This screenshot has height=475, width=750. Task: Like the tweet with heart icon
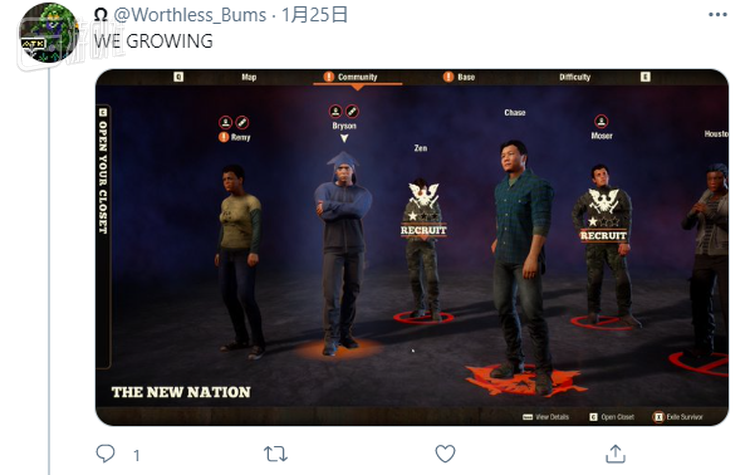445,453
